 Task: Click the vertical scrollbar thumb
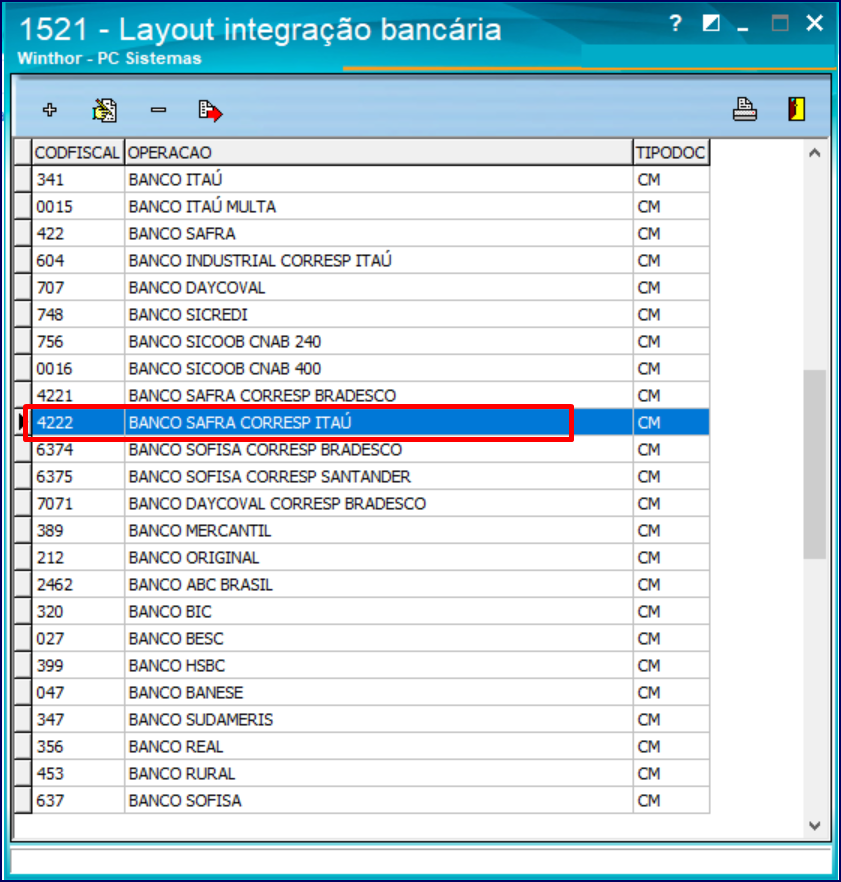click(x=815, y=464)
